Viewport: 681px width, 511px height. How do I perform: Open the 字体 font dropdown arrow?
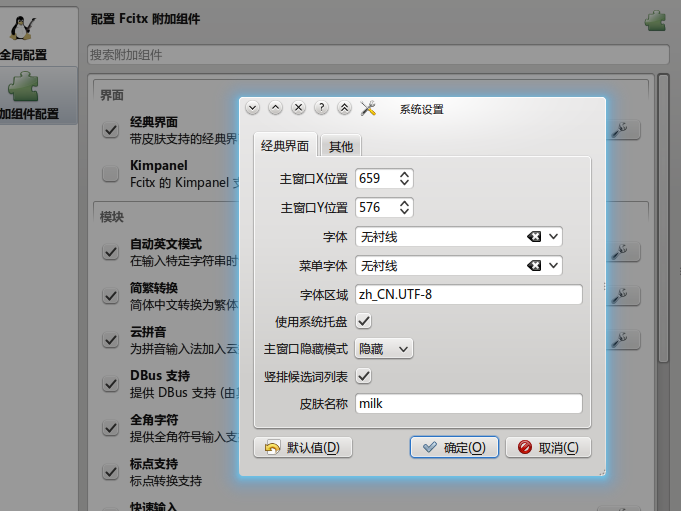pos(553,237)
